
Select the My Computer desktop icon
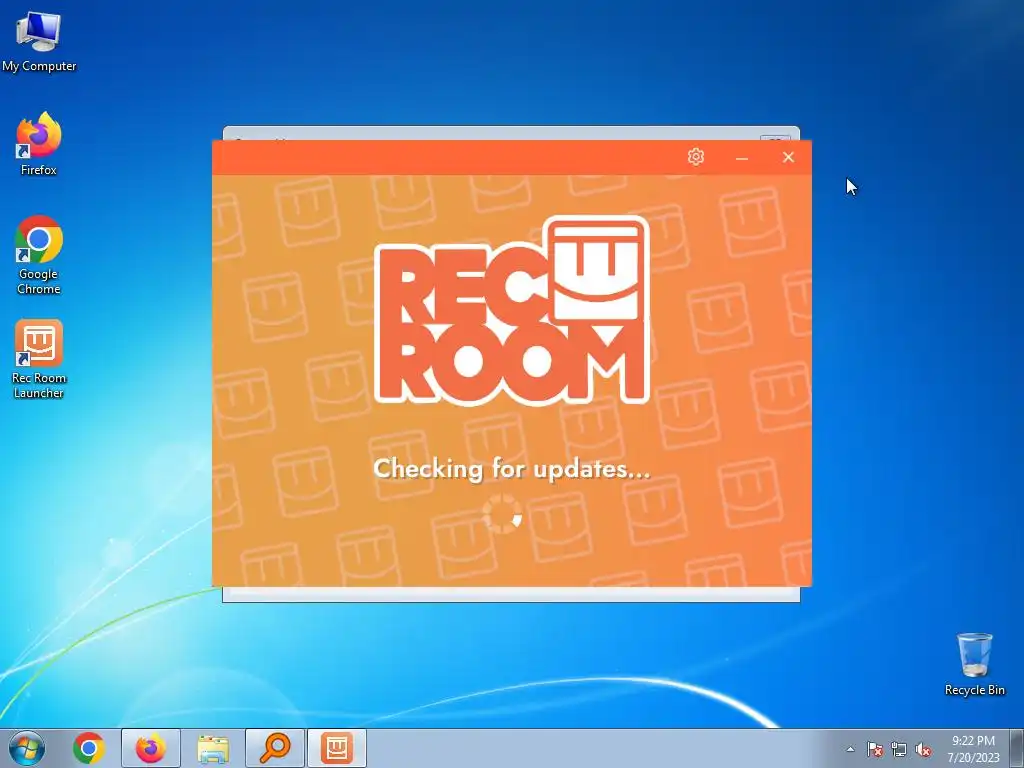pyautogui.click(x=39, y=40)
